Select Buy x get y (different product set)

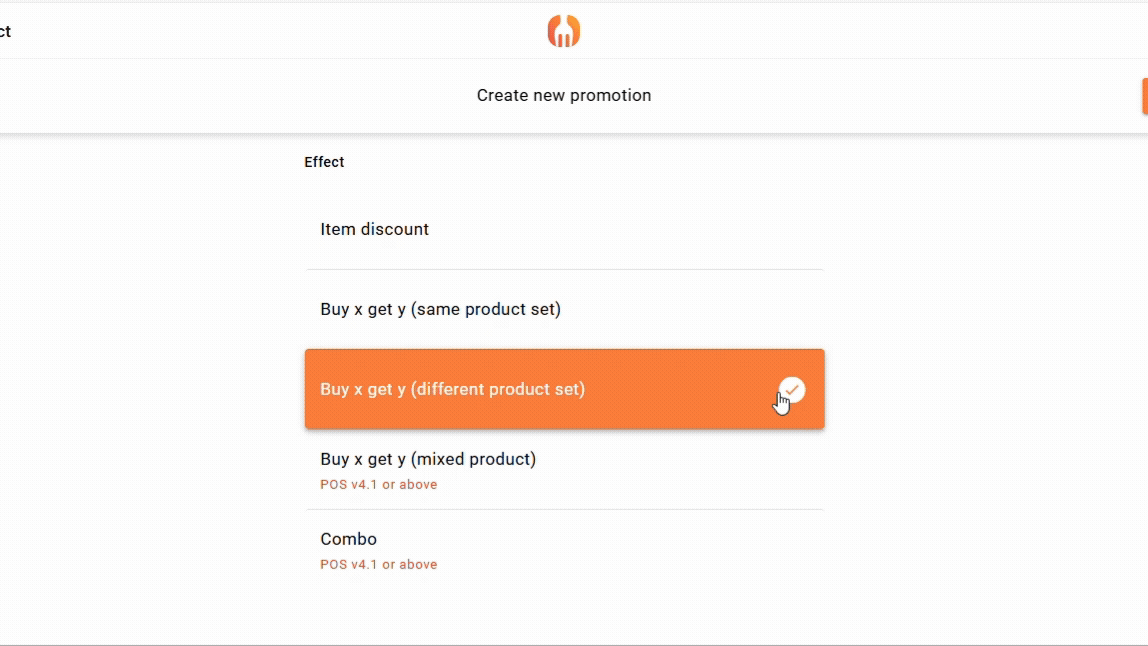point(452,389)
